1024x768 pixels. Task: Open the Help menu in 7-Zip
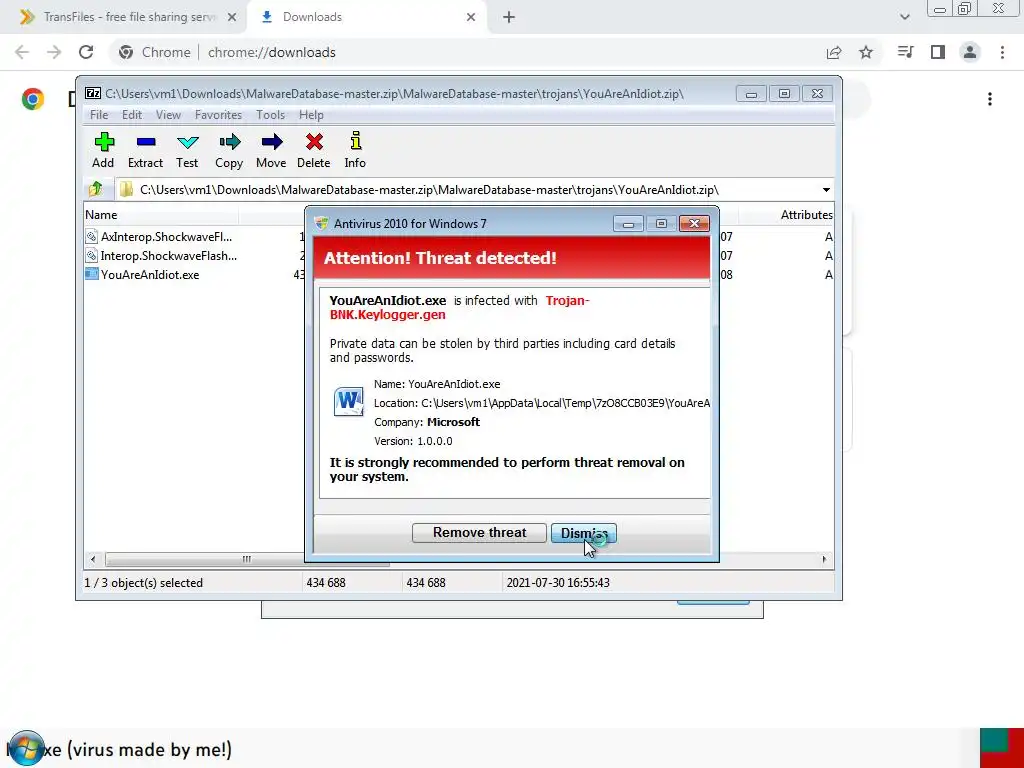click(x=312, y=115)
